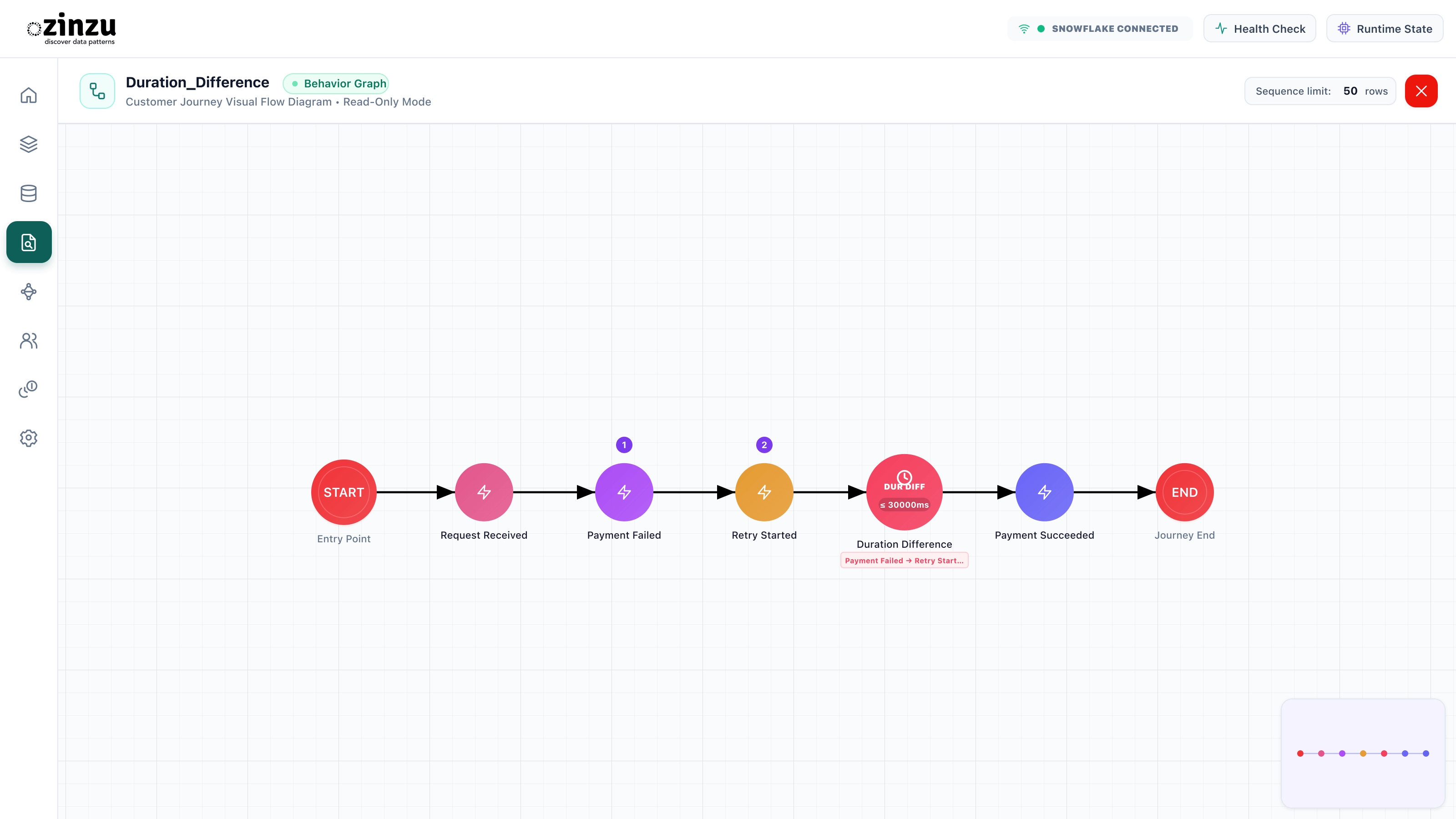
Task: Click the Health Check button
Action: (x=1260, y=28)
